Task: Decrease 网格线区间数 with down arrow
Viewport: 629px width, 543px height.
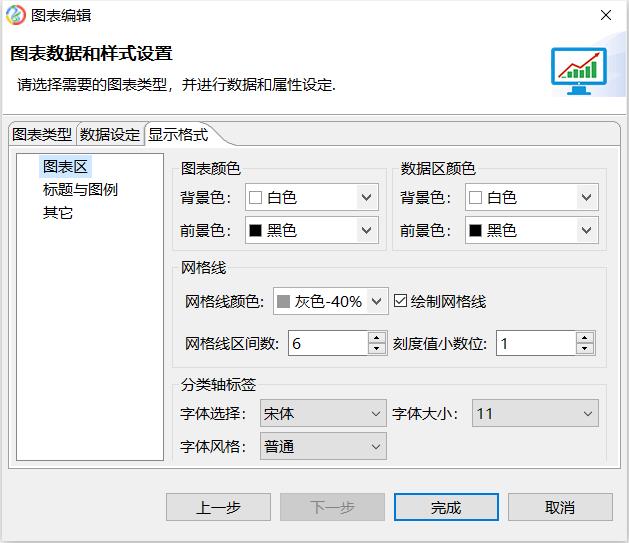Action: pyautogui.click(x=377, y=349)
